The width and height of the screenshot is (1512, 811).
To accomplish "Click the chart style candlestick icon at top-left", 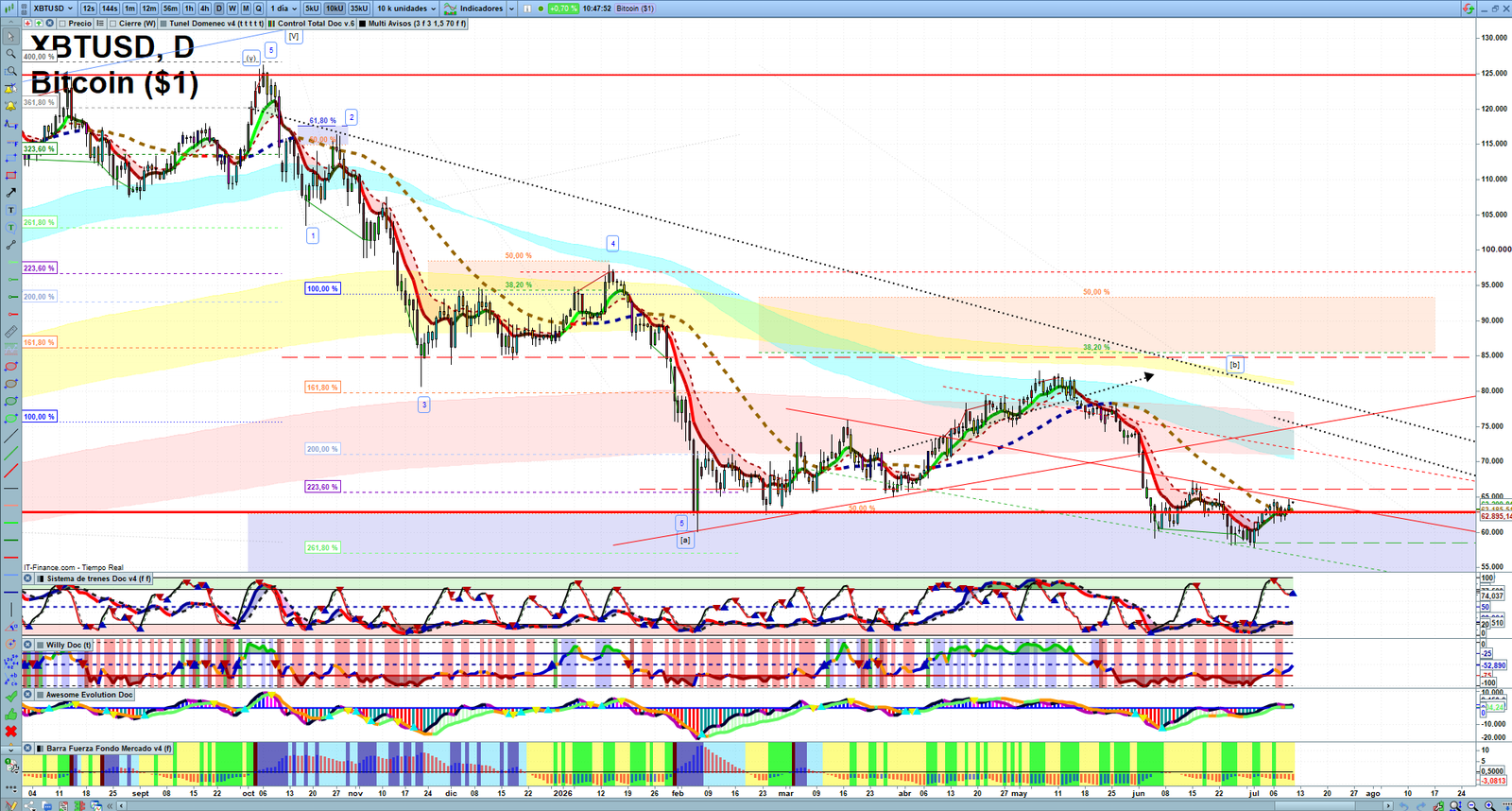I will click(x=9, y=9).
